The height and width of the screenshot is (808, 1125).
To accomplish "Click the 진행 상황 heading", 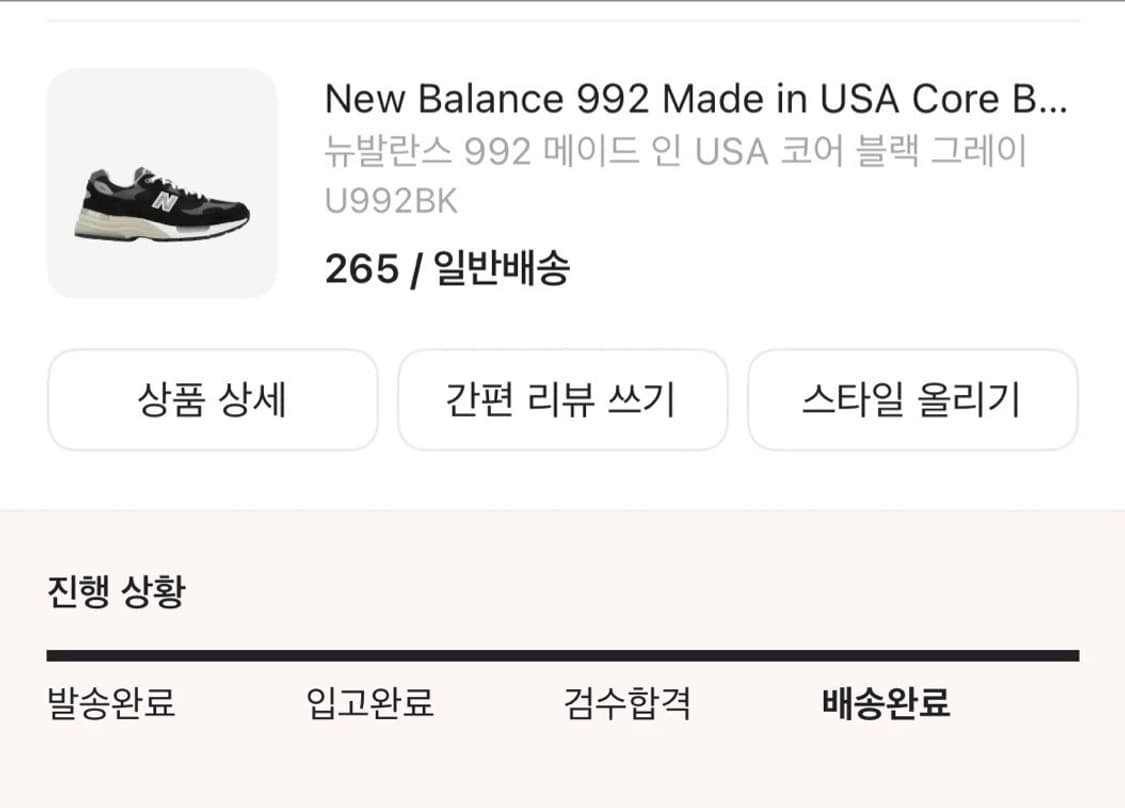I will (116, 593).
